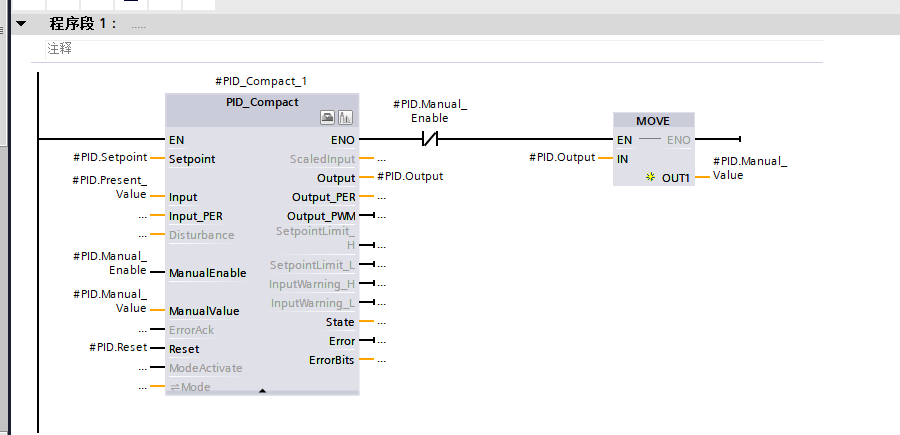Click the Disturbance empty operand placeholder

pyautogui.click(x=143, y=235)
